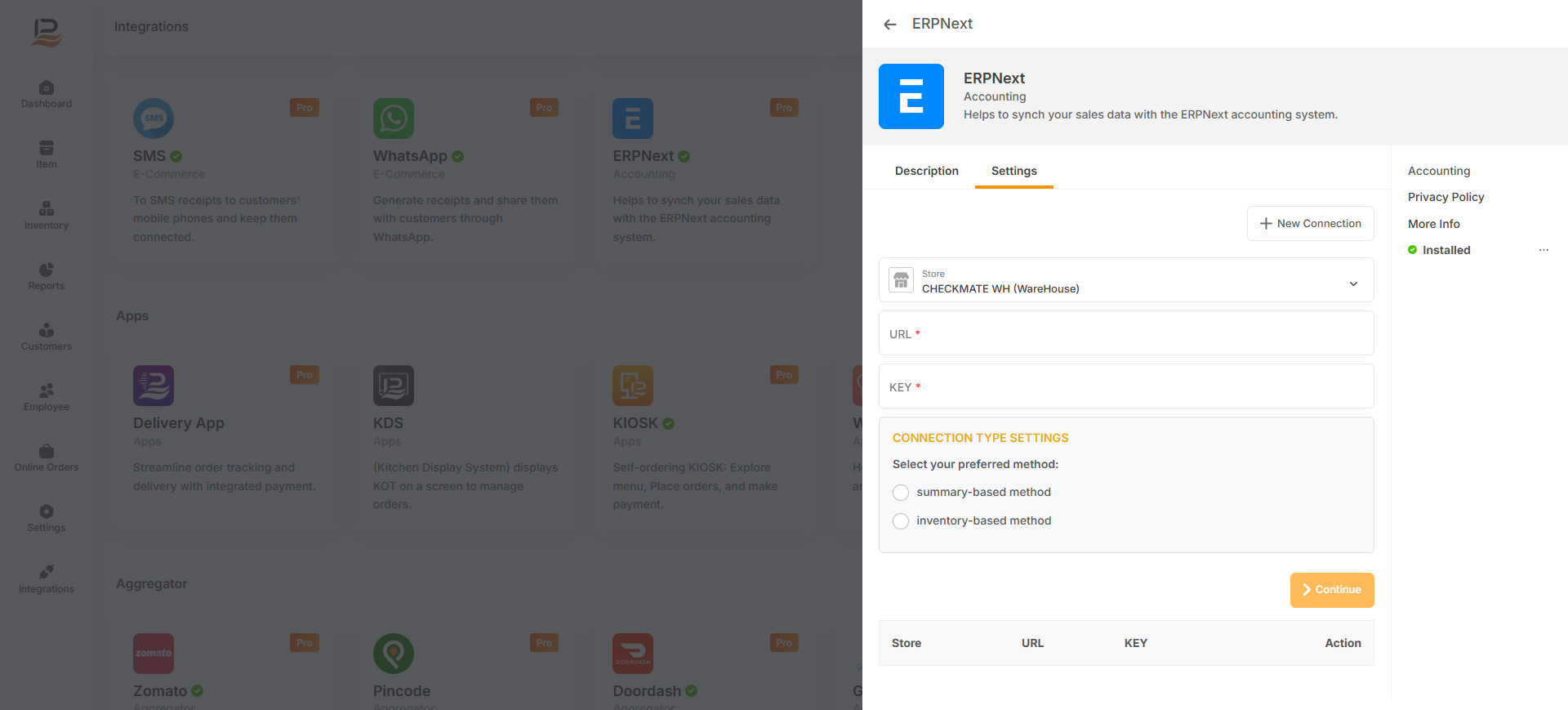This screenshot has height=710, width=1568.
Task: Click the Pincode card title
Action: pos(402,691)
